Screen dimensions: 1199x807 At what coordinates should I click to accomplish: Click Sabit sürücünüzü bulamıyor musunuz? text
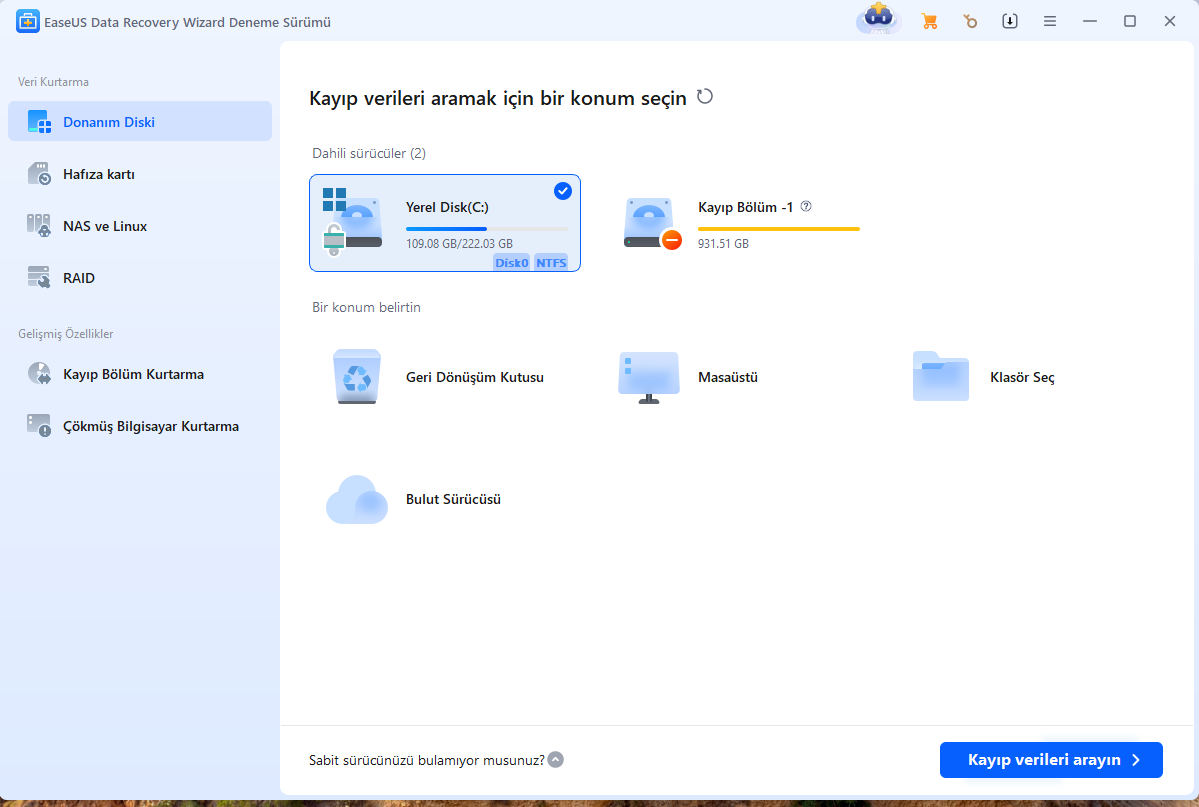(x=427, y=760)
